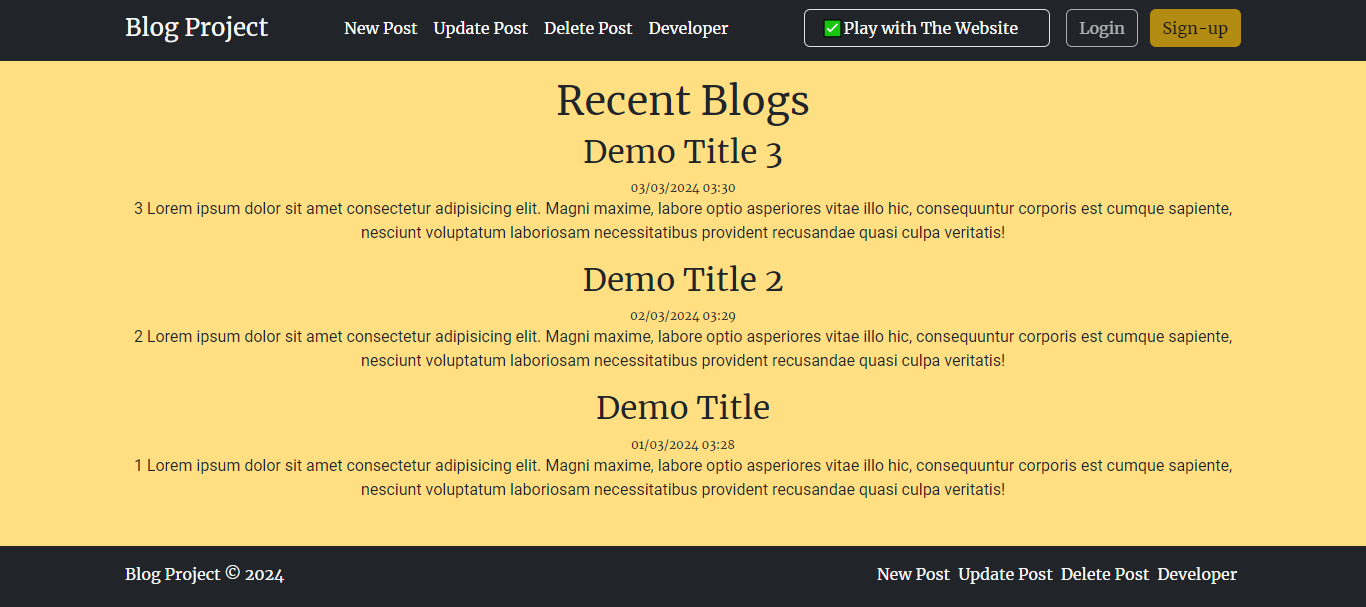Go to Delete Post in the footer
The height and width of the screenshot is (607, 1366).
pyautogui.click(x=1105, y=574)
